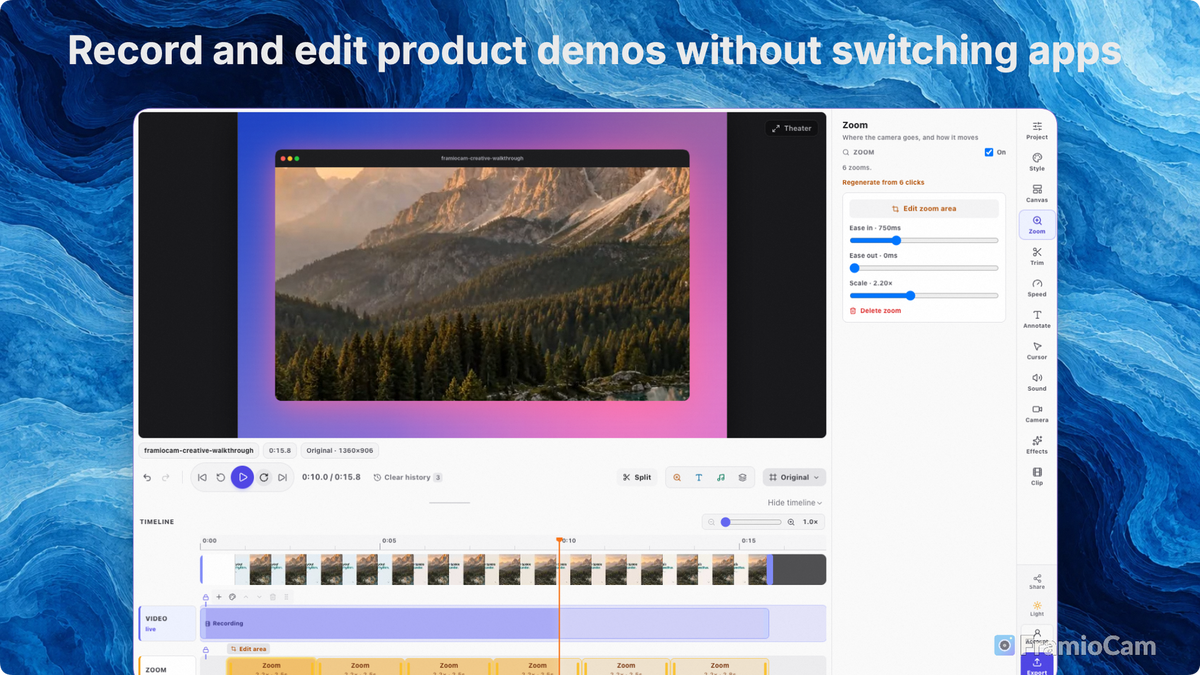This screenshot has width=1200, height=675.
Task: Click the timeline zoom level slider
Action: [751, 522]
